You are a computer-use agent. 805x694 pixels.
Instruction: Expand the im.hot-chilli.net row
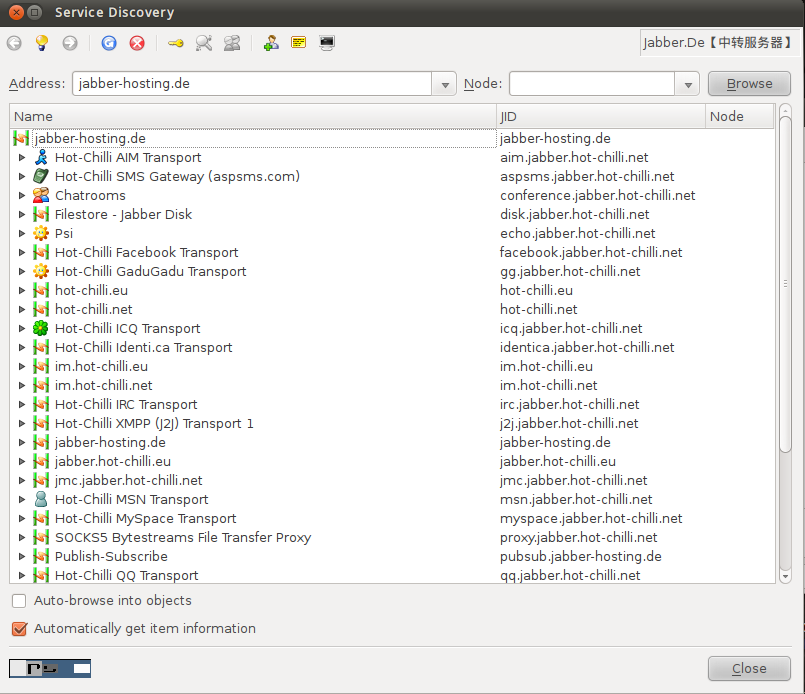[22, 385]
